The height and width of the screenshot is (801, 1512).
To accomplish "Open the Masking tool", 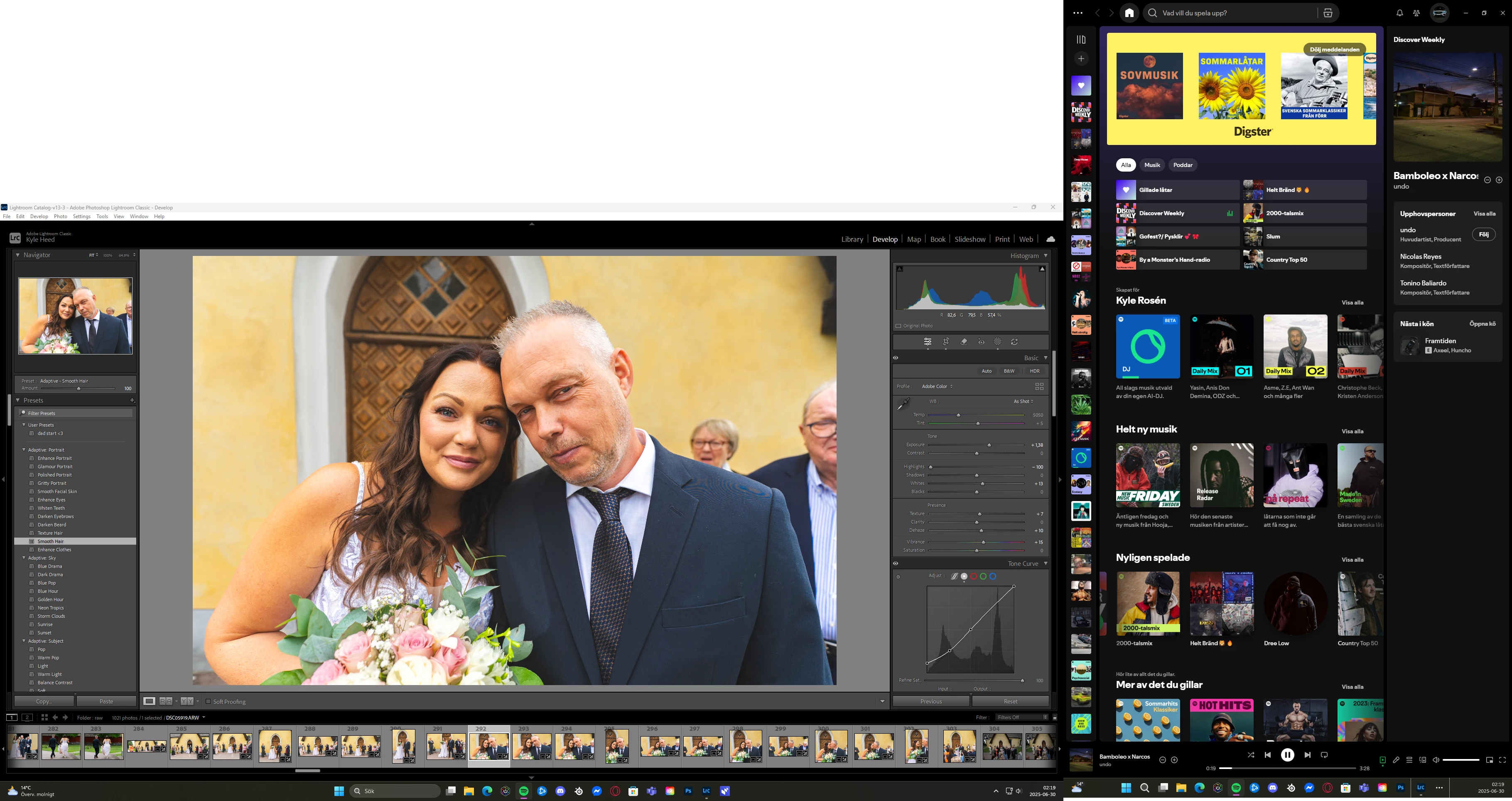I will pos(997,342).
